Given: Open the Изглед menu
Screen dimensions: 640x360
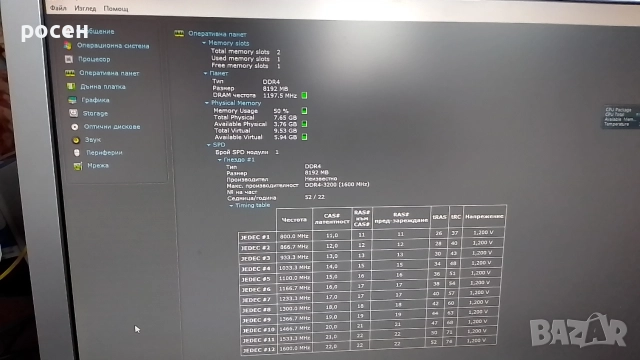Looking at the screenshot, I should pos(85,8).
